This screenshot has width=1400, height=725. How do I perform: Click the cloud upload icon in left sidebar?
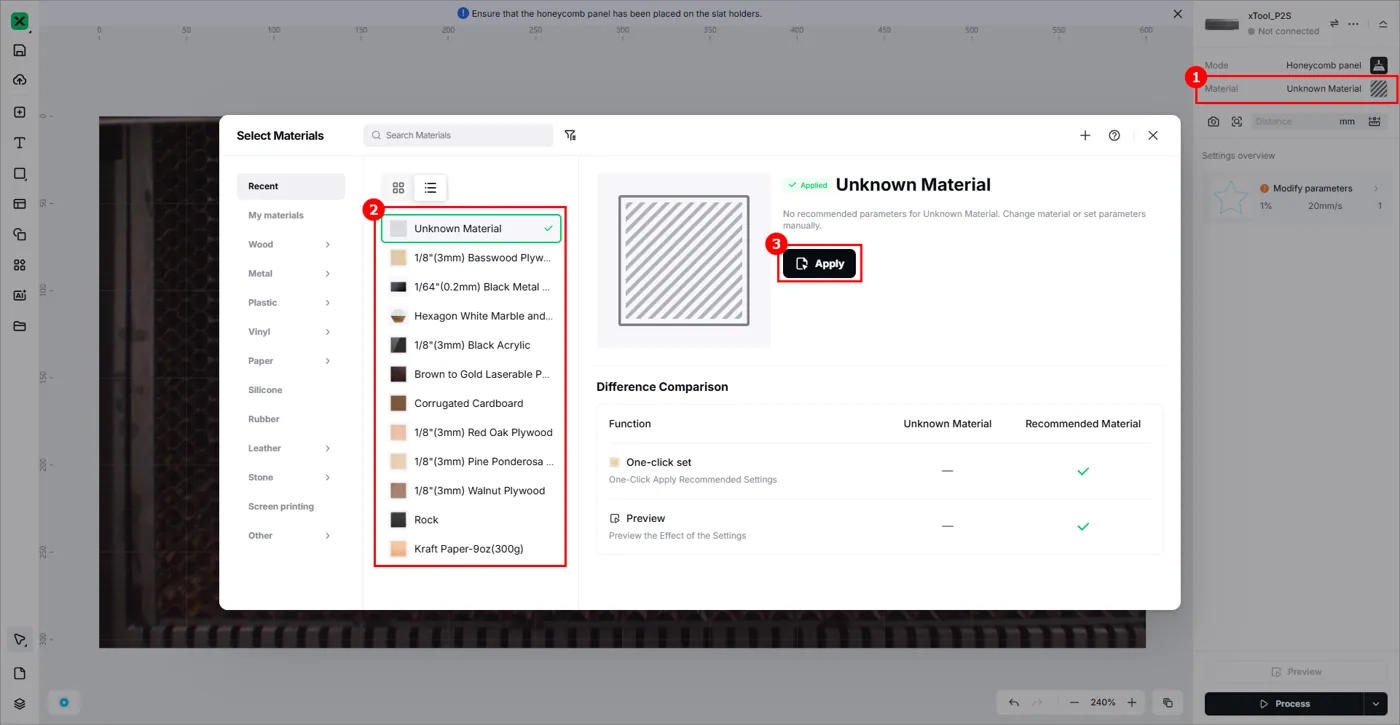pos(19,80)
